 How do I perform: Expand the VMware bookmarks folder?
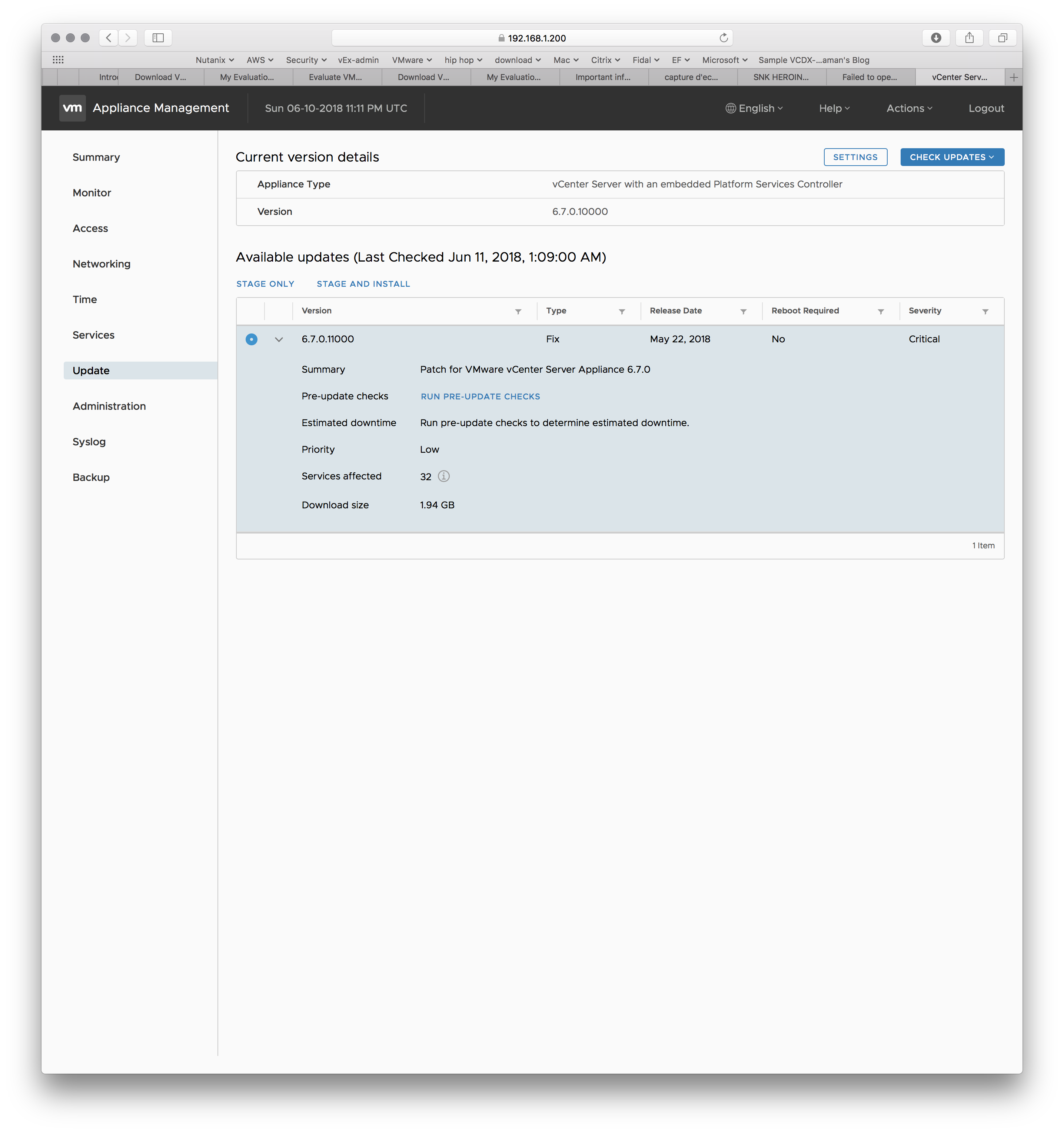pyautogui.click(x=412, y=60)
